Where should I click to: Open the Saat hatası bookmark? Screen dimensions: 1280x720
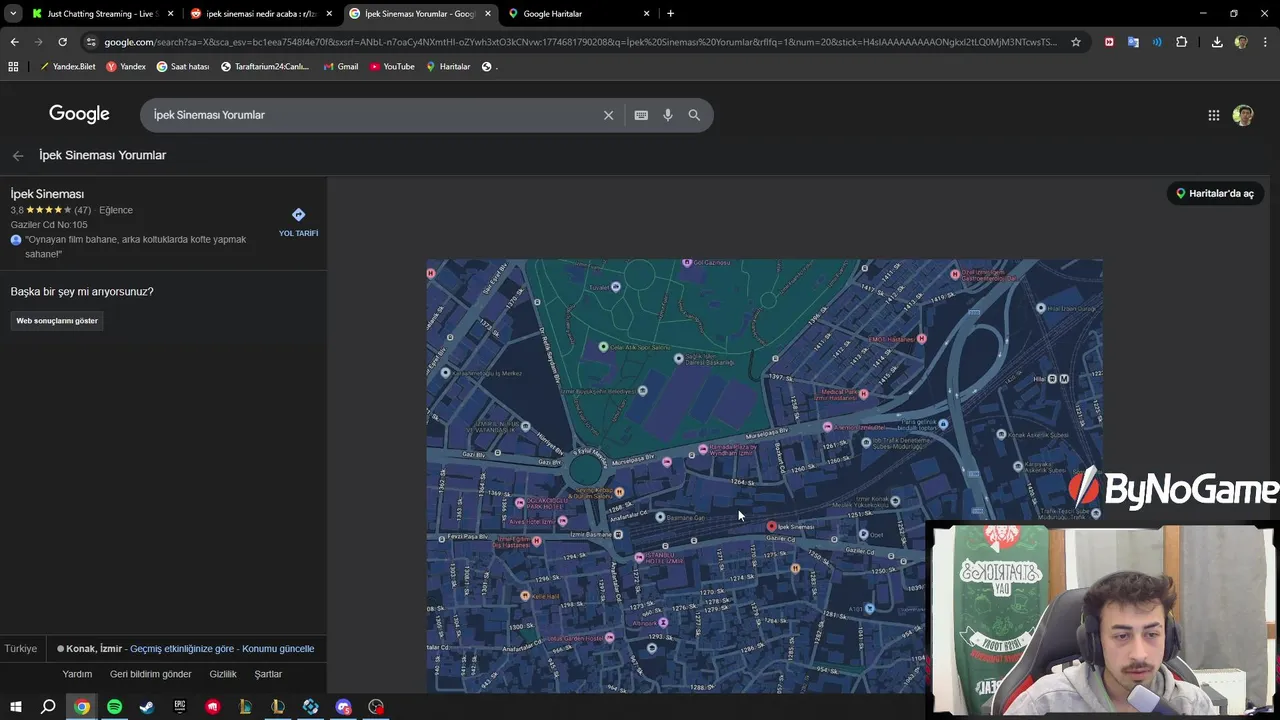tap(183, 67)
